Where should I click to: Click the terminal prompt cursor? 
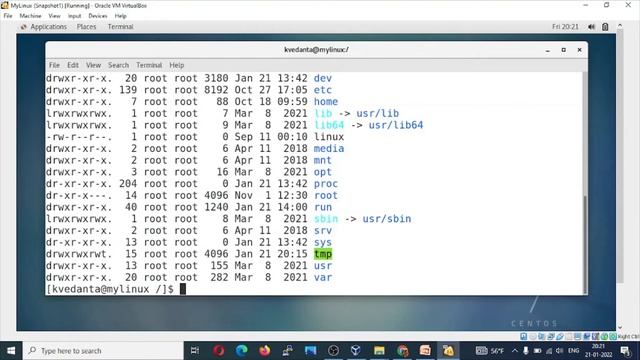tap(183, 289)
